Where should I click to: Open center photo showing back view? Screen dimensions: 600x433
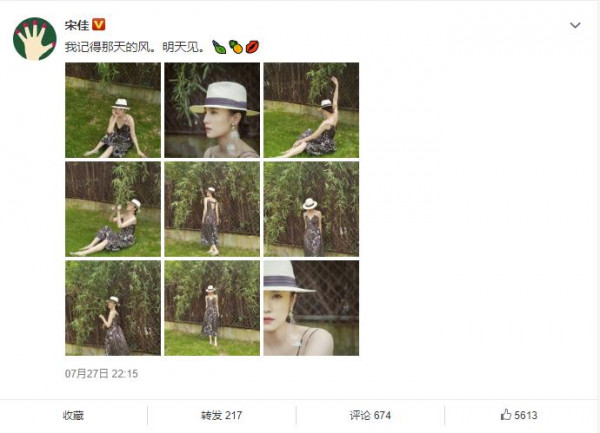tap(212, 209)
